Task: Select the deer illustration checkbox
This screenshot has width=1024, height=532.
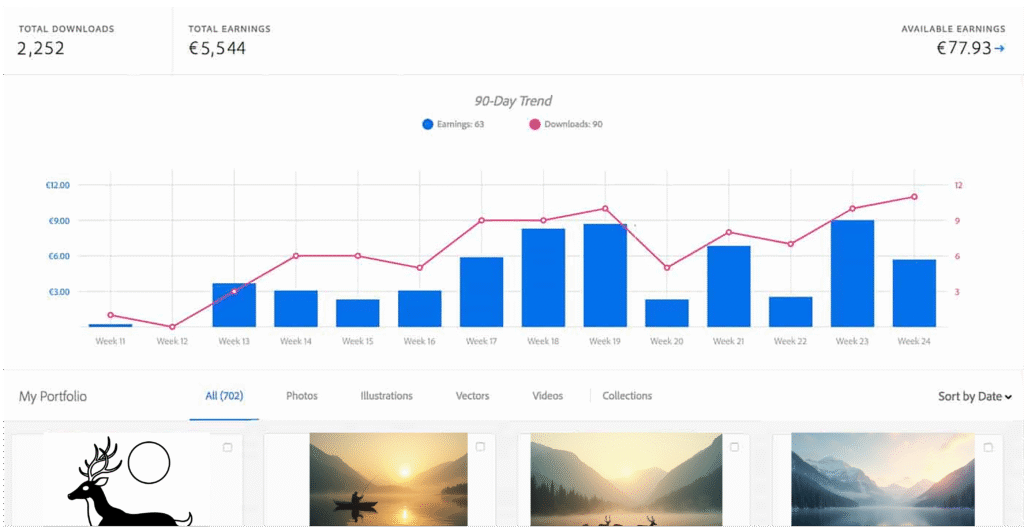Action: (227, 447)
